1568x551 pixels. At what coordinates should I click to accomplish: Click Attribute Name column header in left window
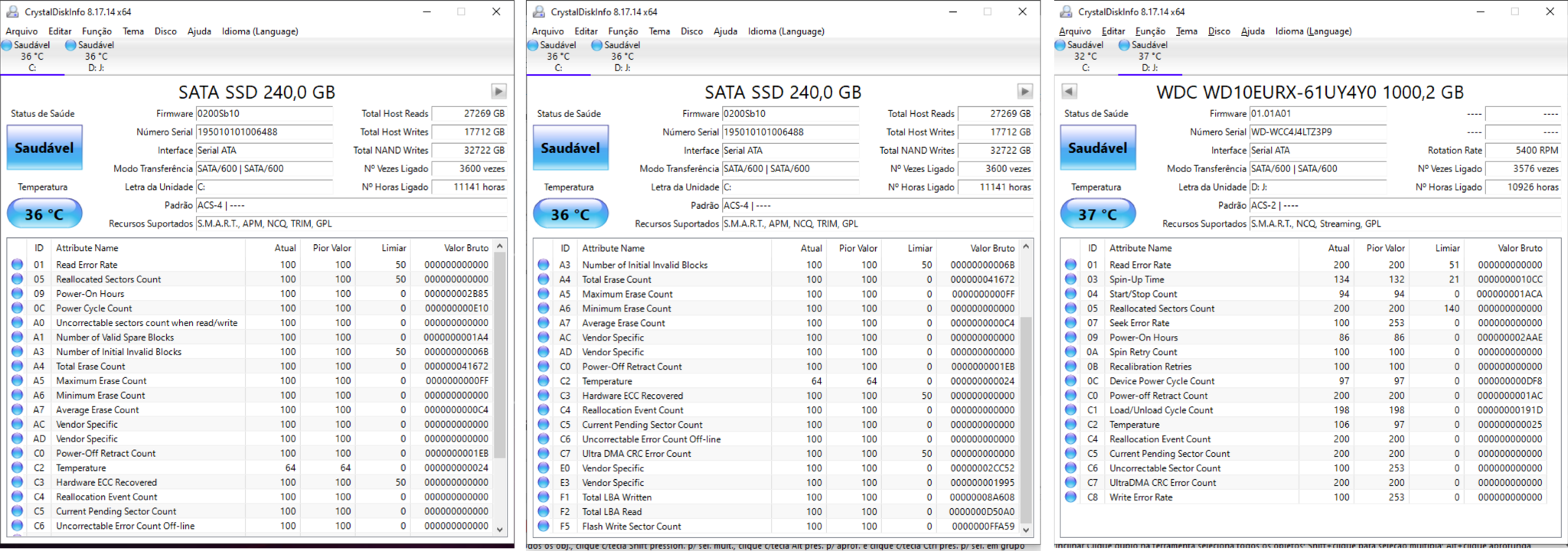point(87,248)
